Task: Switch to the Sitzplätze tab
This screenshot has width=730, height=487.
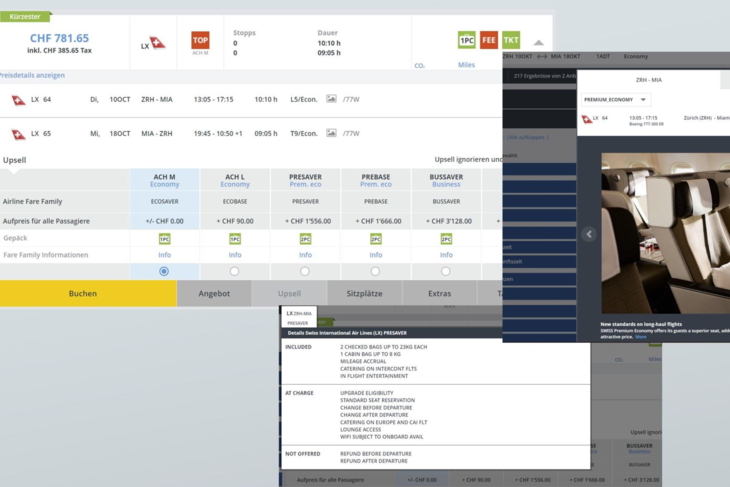Action: pos(365,294)
